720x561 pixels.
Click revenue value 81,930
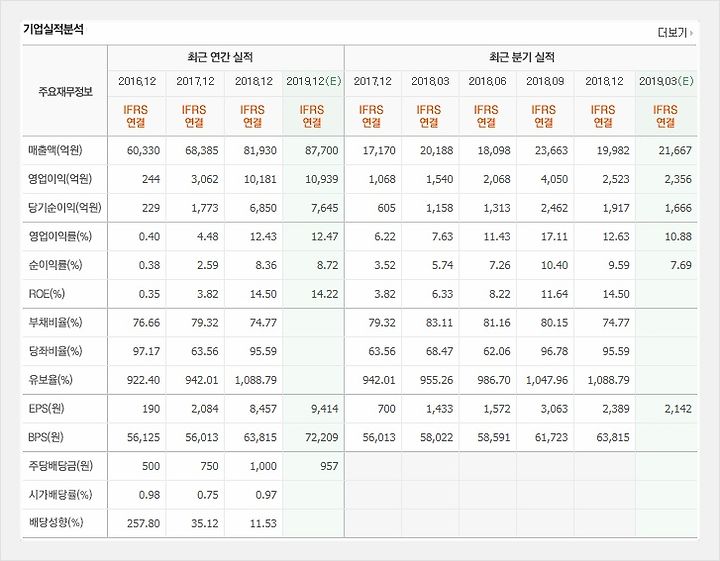260,151
